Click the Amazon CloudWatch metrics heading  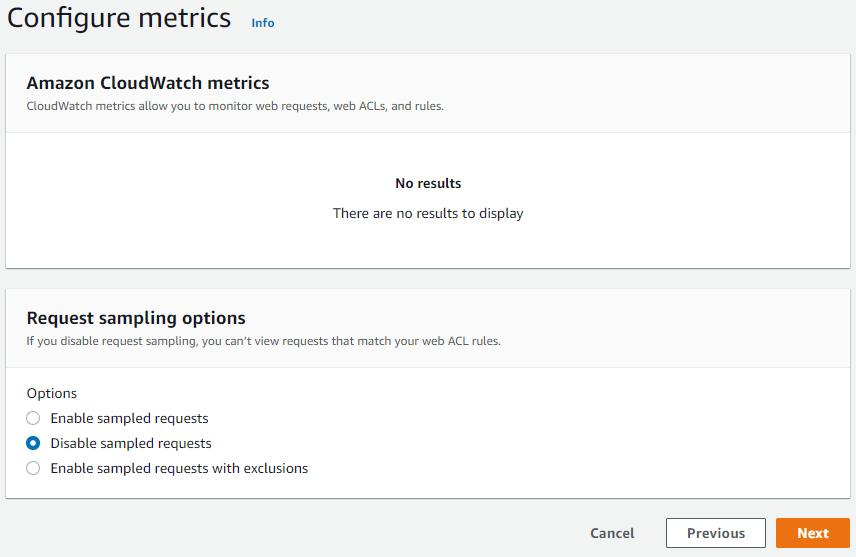point(148,83)
